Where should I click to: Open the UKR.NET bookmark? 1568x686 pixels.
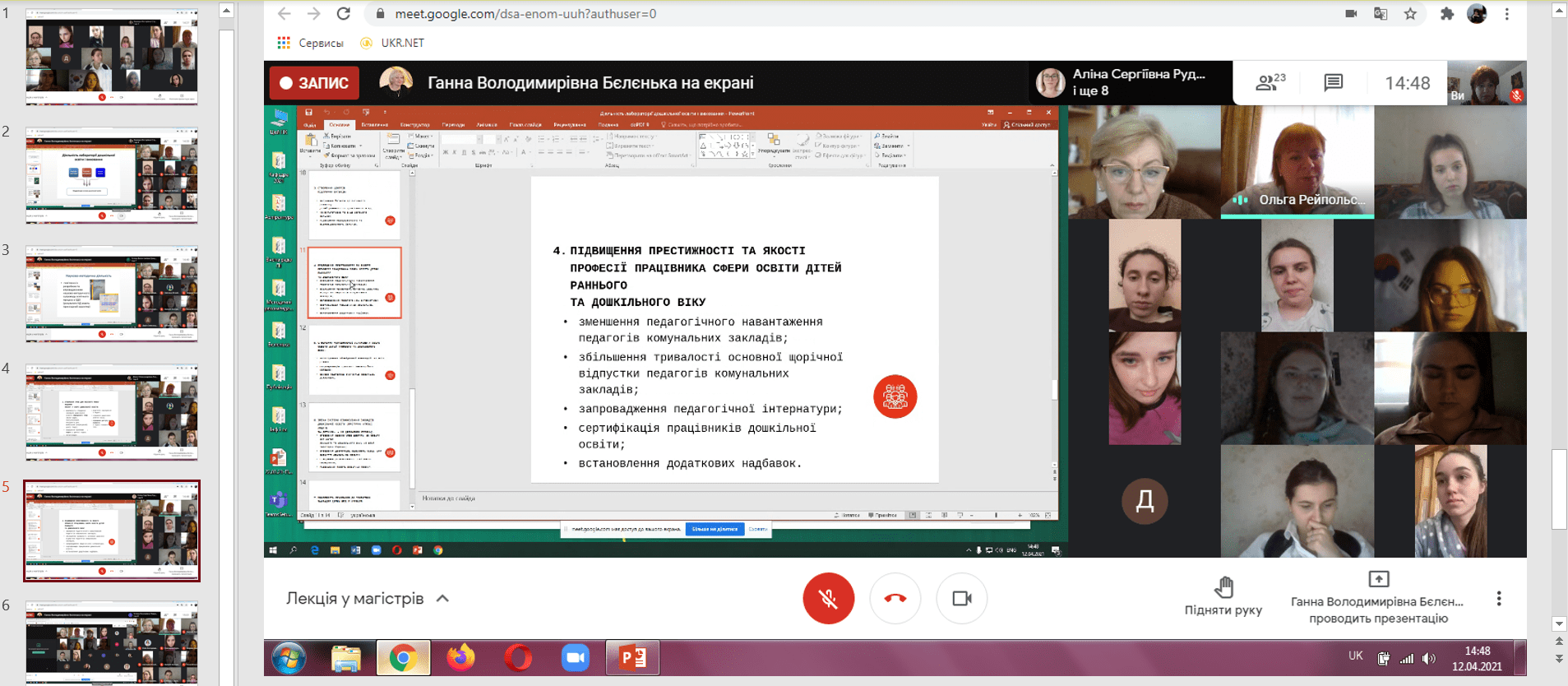coord(393,43)
